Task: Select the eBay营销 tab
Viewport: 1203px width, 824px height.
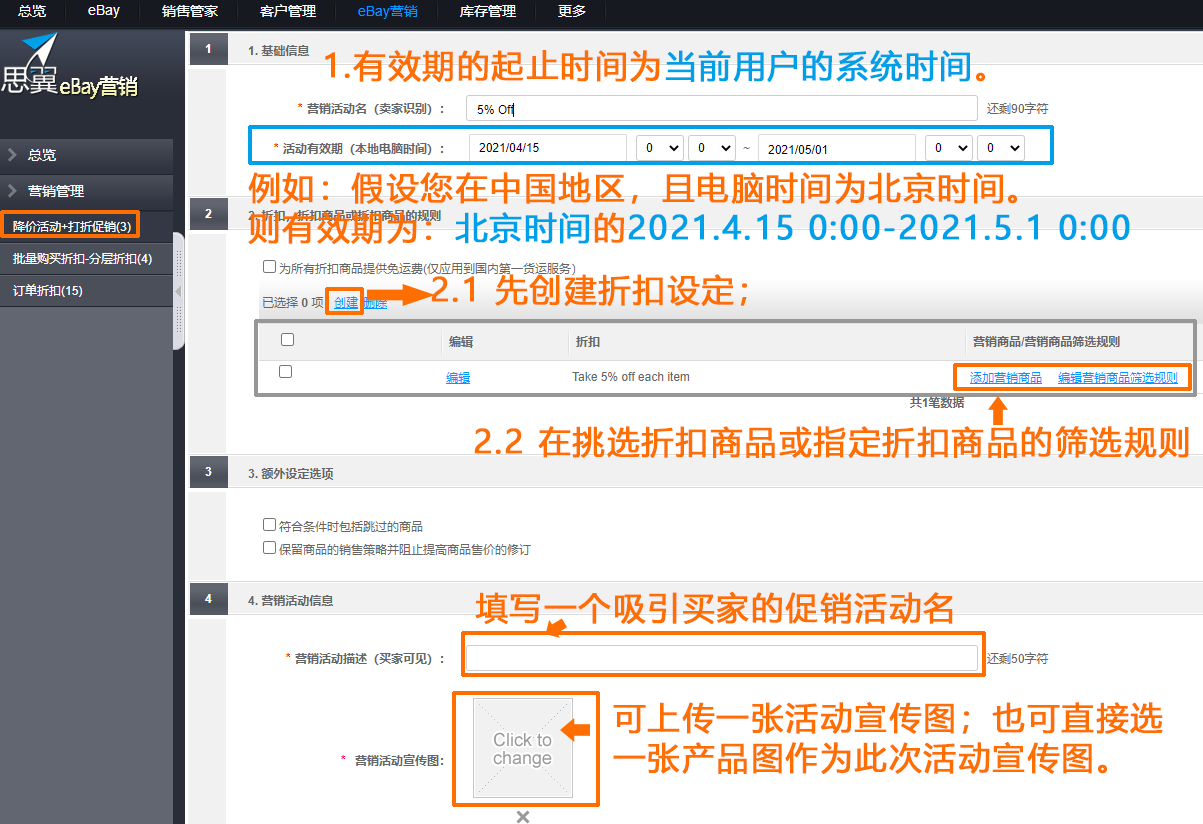Action: click(388, 12)
